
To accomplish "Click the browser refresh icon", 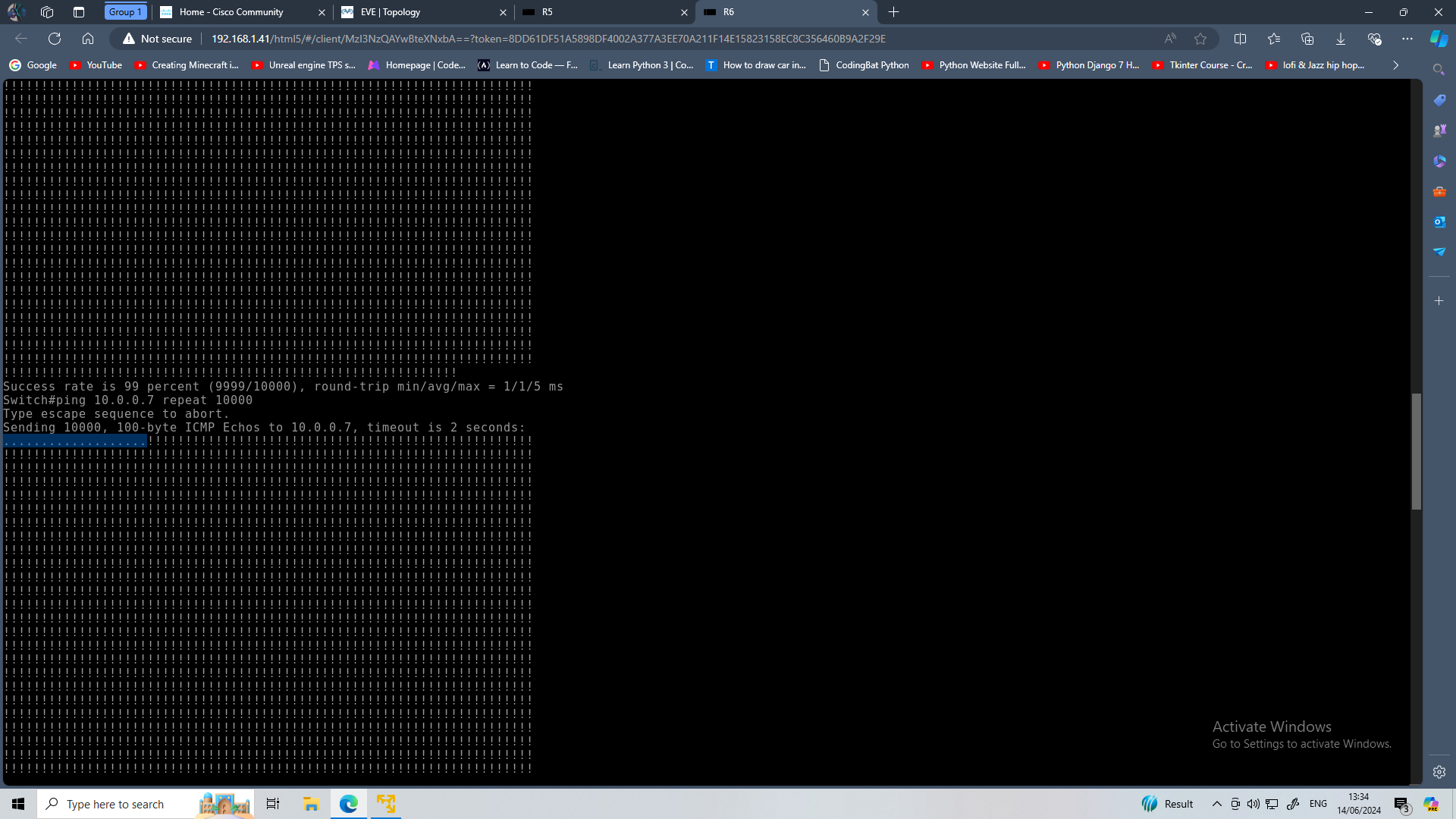I will point(55,39).
